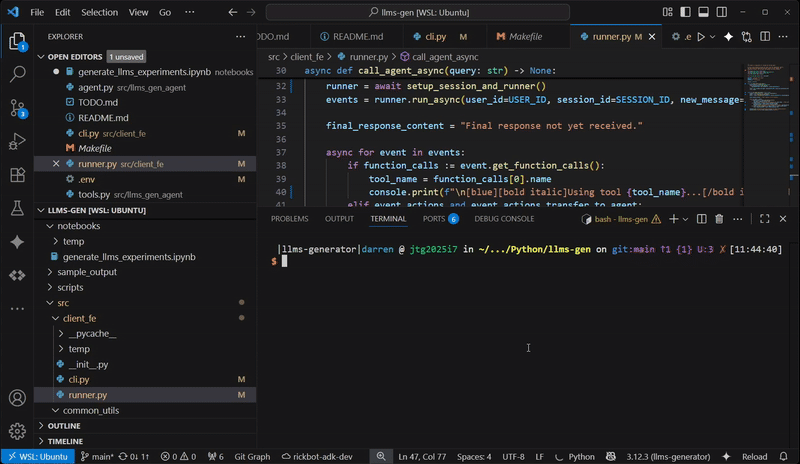Open the Source Control view
Screen dimensions: 800x464
(17, 108)
